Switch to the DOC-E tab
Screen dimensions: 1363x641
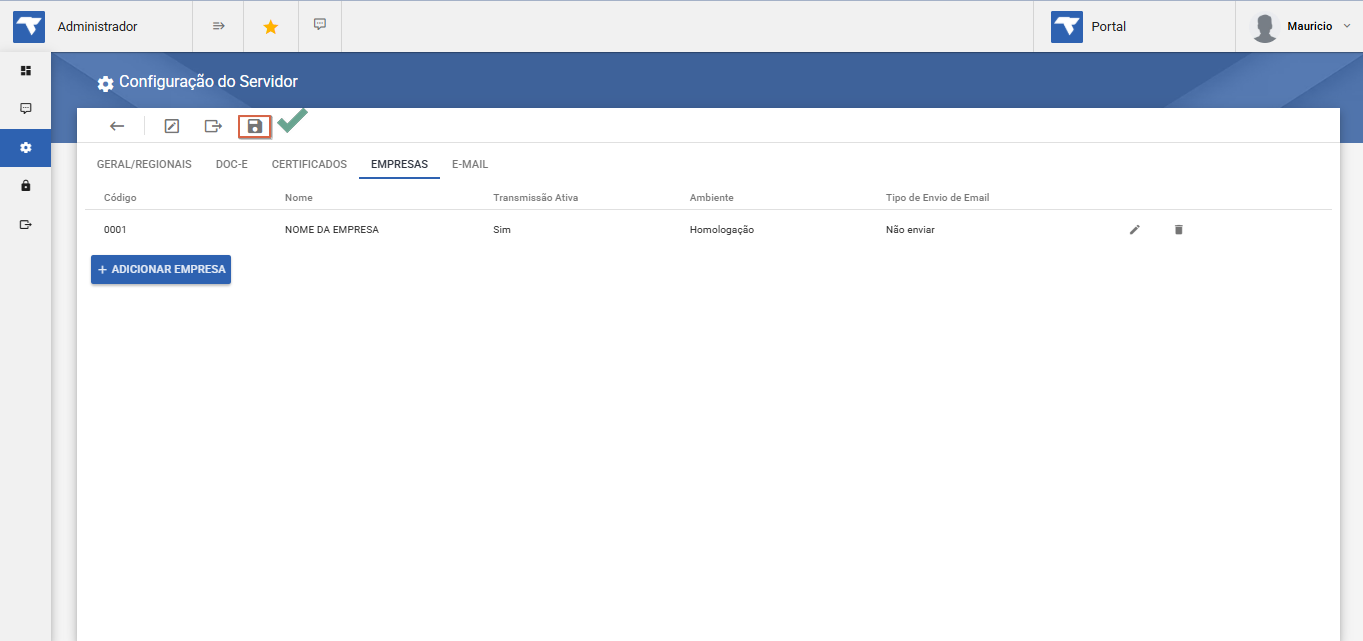coord(232,164)
